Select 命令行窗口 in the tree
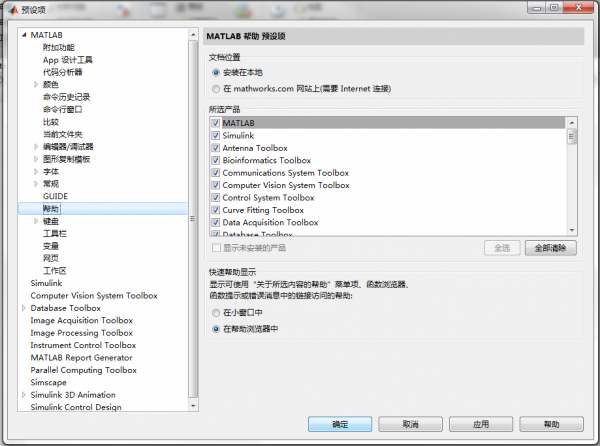This screenshot has height=446, width=600. click(x=62, y=109)
